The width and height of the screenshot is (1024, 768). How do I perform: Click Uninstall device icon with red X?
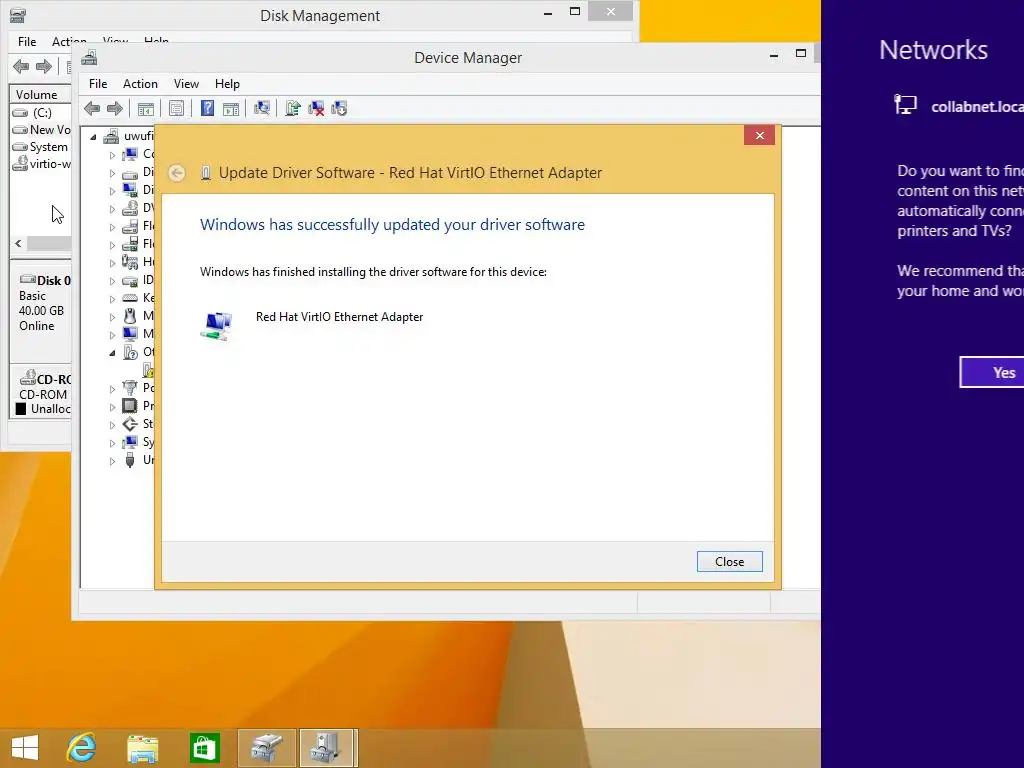(x=316, y=108)
